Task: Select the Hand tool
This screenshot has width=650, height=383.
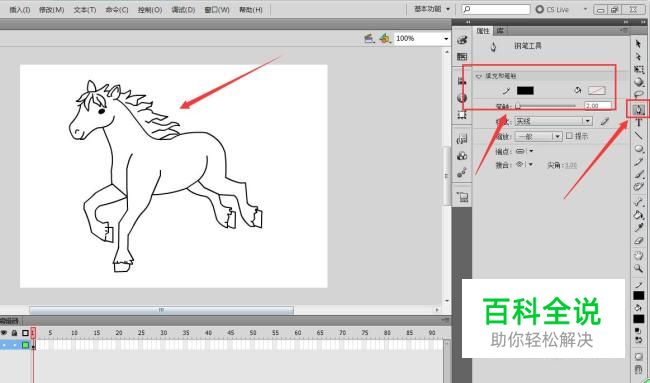Action: click(x=639, y=255)
